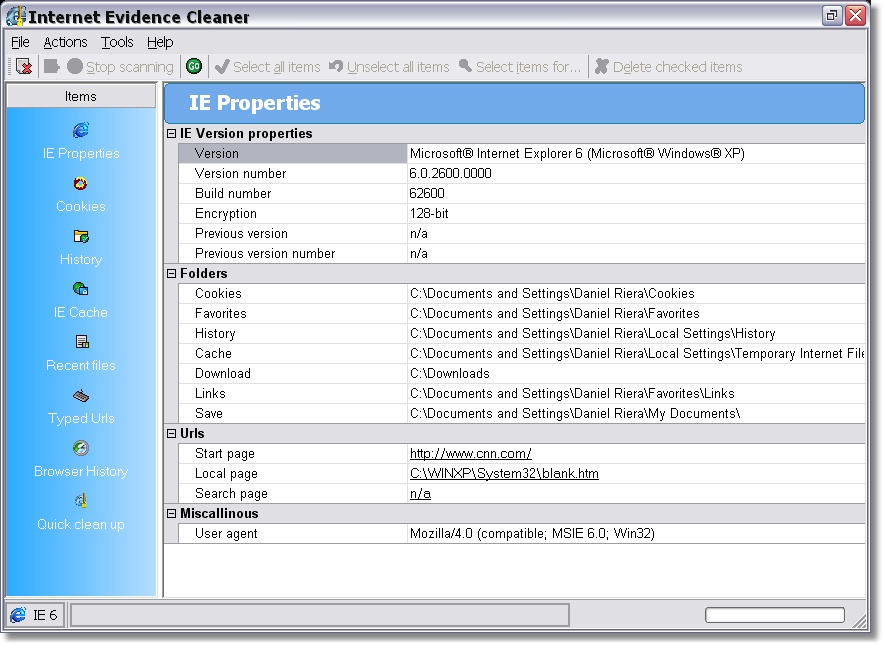Click the 6.0.2600.0000 version number value
Image resolution: width=883 pixels, height=645 pixels.
click(x=451, y=174)
